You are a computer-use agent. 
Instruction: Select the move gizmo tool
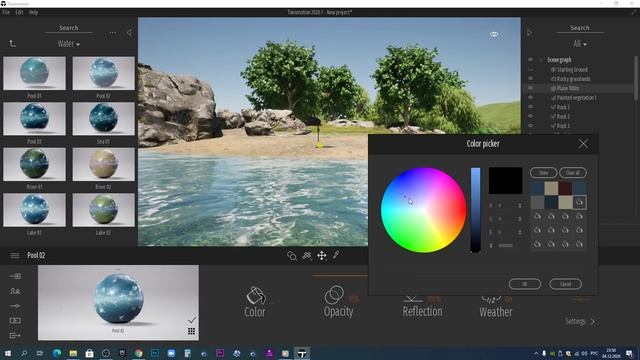(322, 256)
